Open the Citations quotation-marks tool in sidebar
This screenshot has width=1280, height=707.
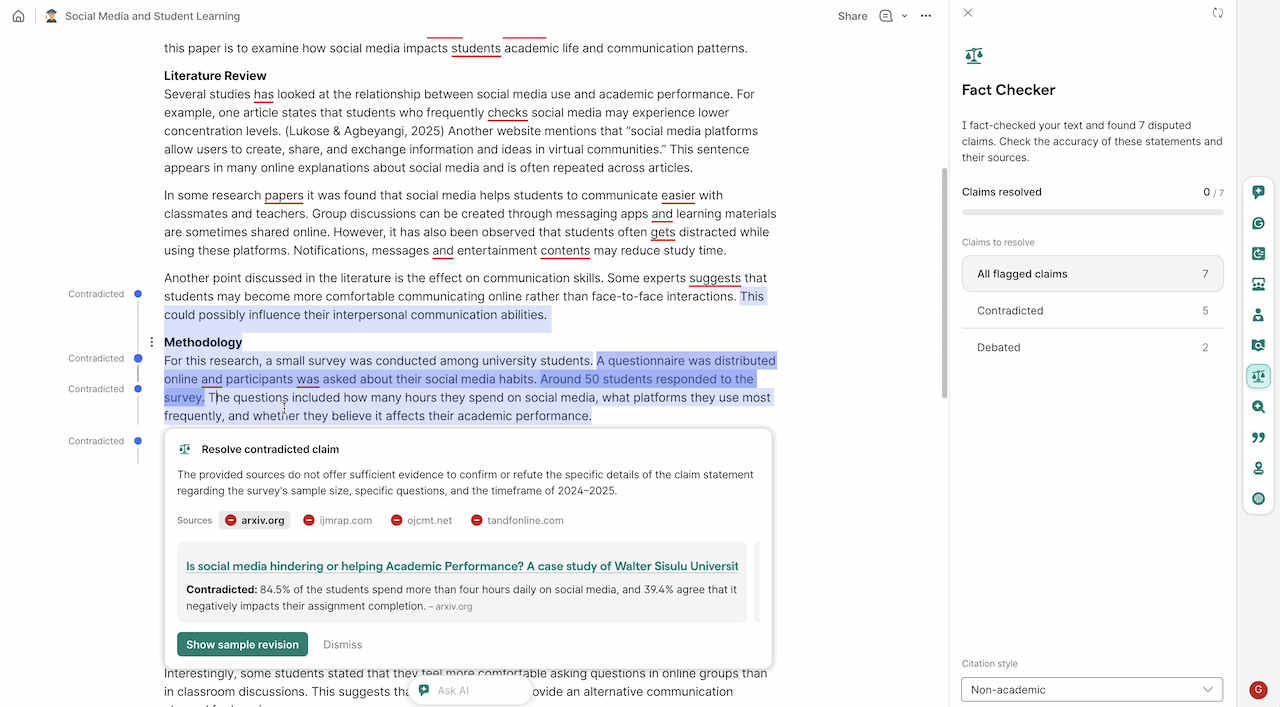[1258, 437]
